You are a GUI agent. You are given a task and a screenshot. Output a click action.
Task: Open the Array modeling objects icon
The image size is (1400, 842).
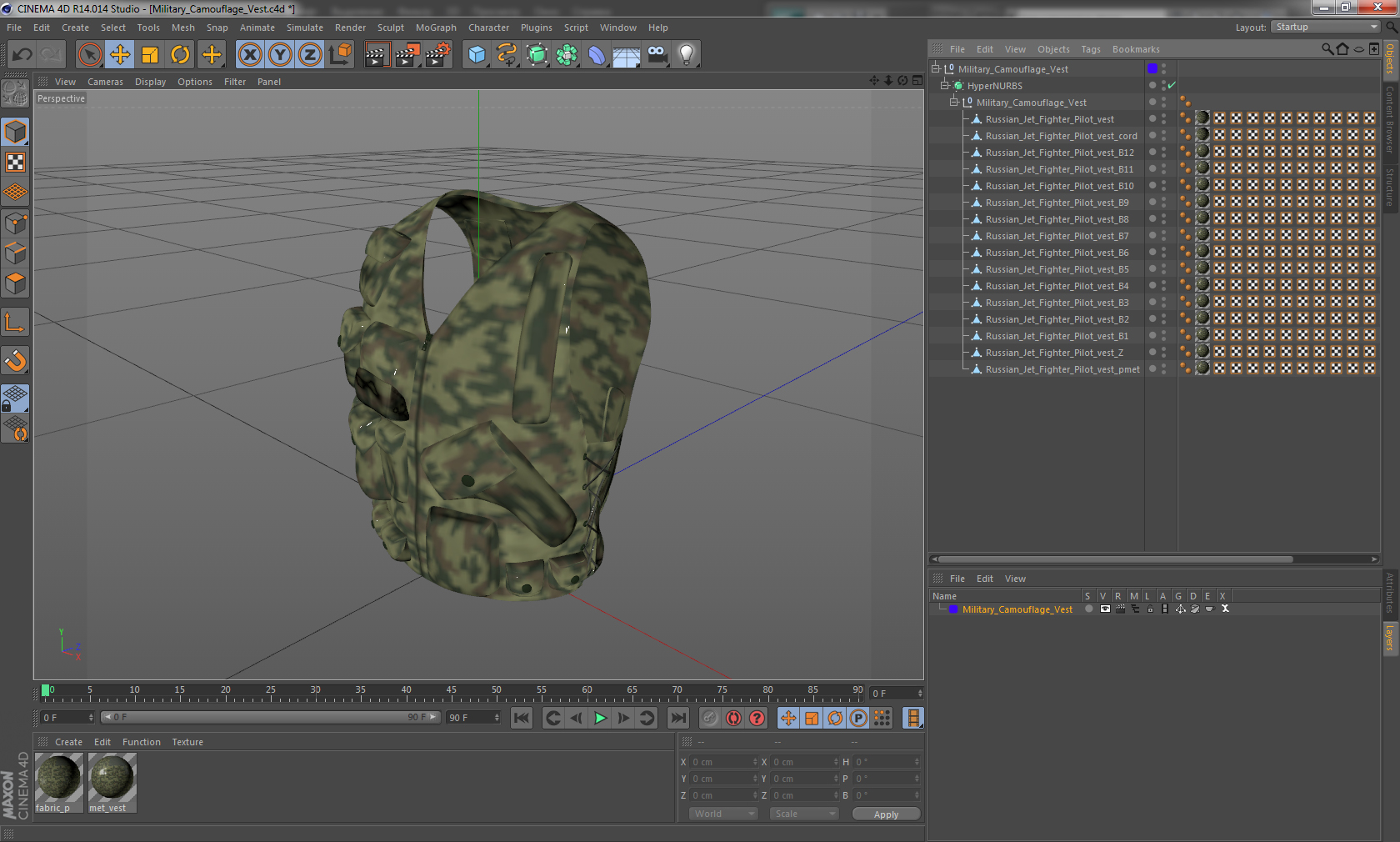(567, 55)
